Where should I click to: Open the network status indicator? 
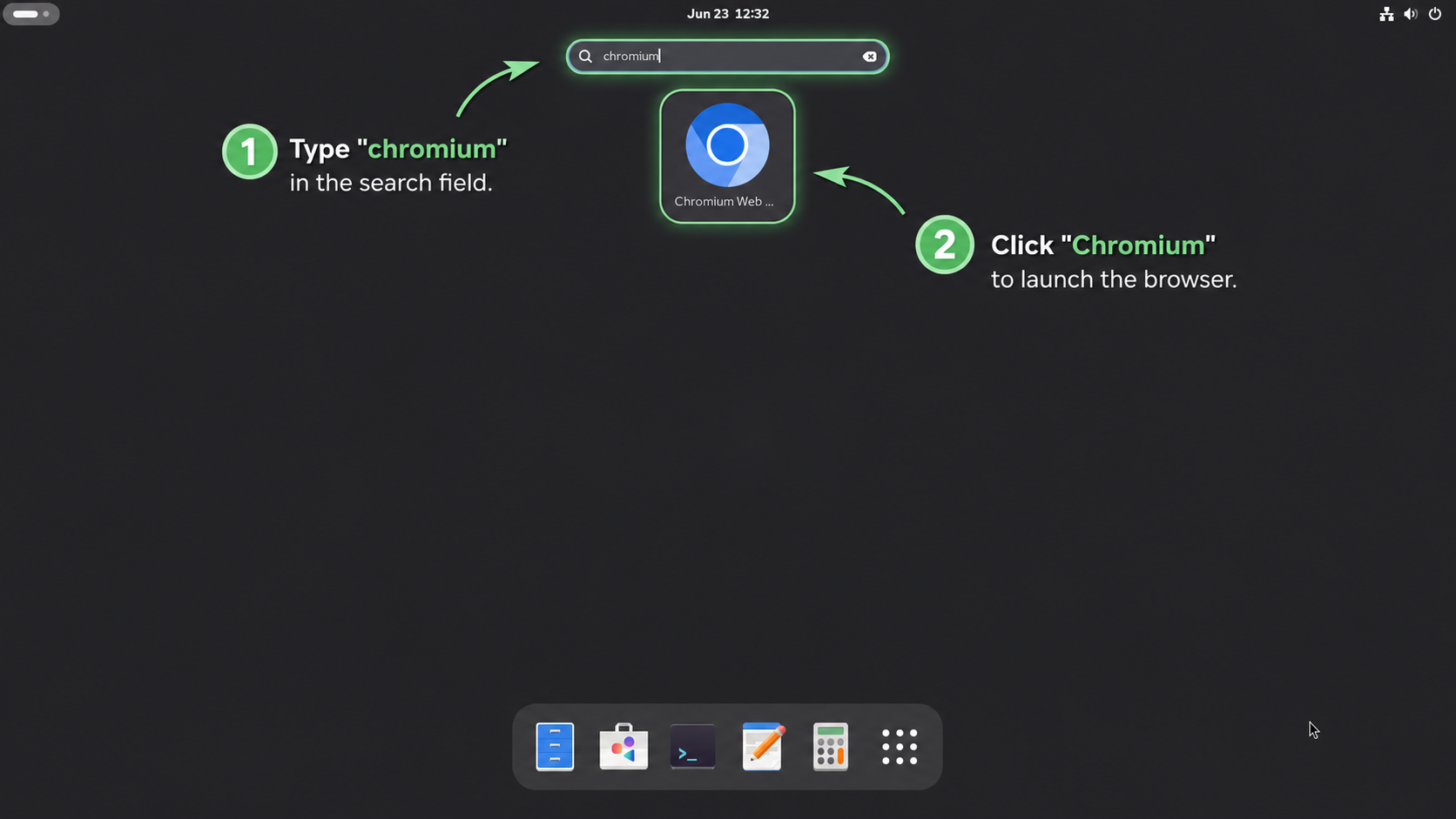pyautogui.click(x=1386, y=14)
